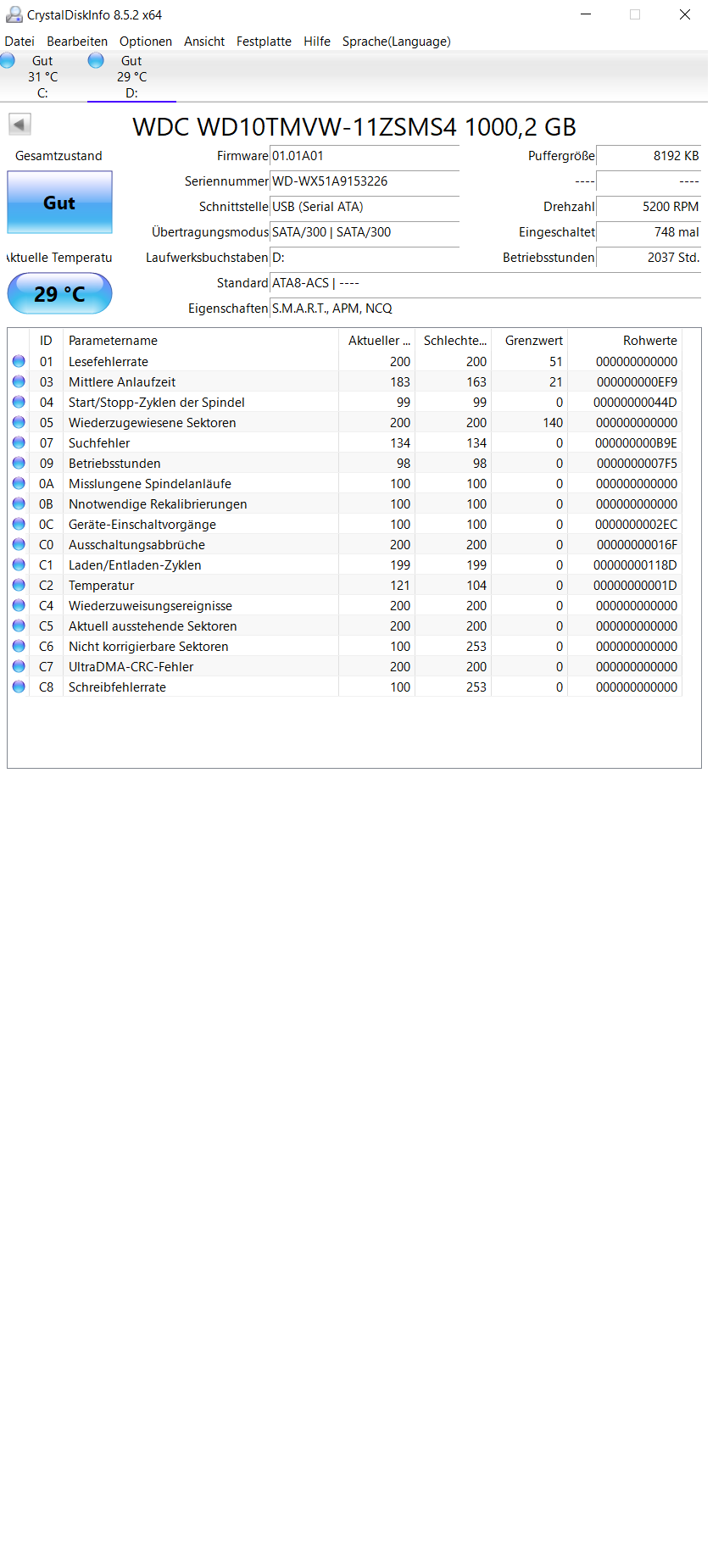The height and width of the screenshot is (1568, 724).
Task: Click status orb of Wiederzugewiesene Sektoren row
Action: 19,422
